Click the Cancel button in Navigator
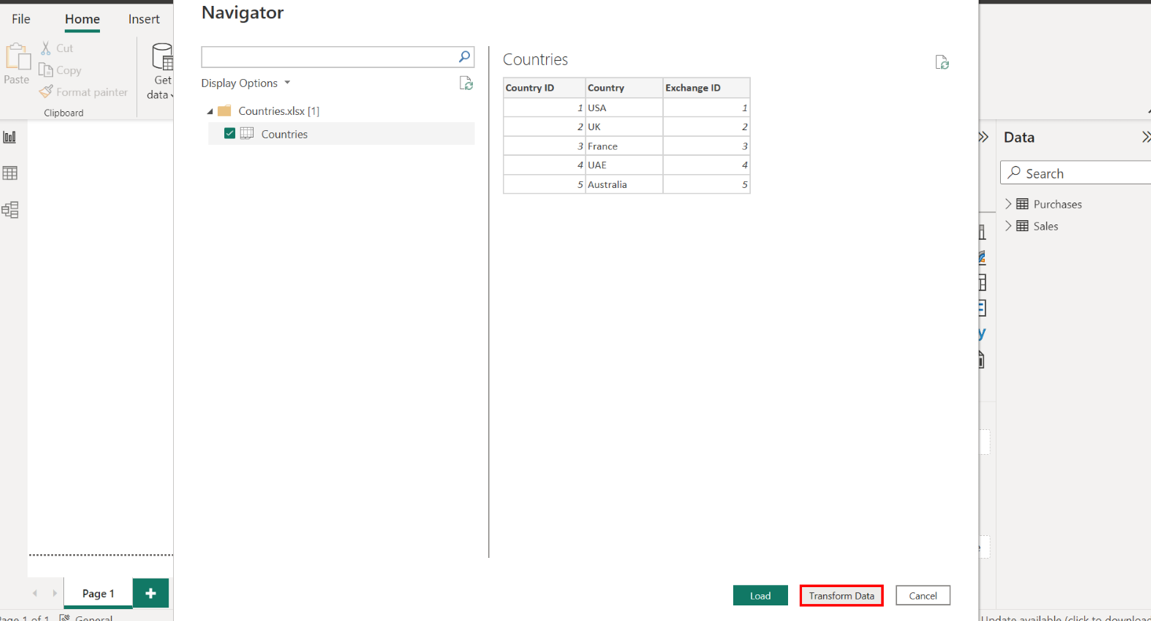1151x621 pixels. (x=922, y=596)
